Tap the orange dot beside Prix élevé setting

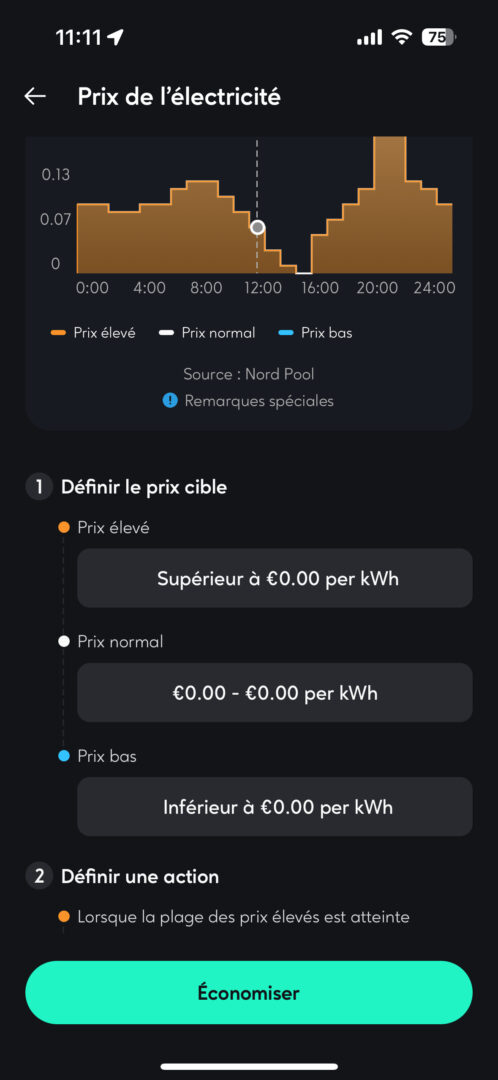64,528
